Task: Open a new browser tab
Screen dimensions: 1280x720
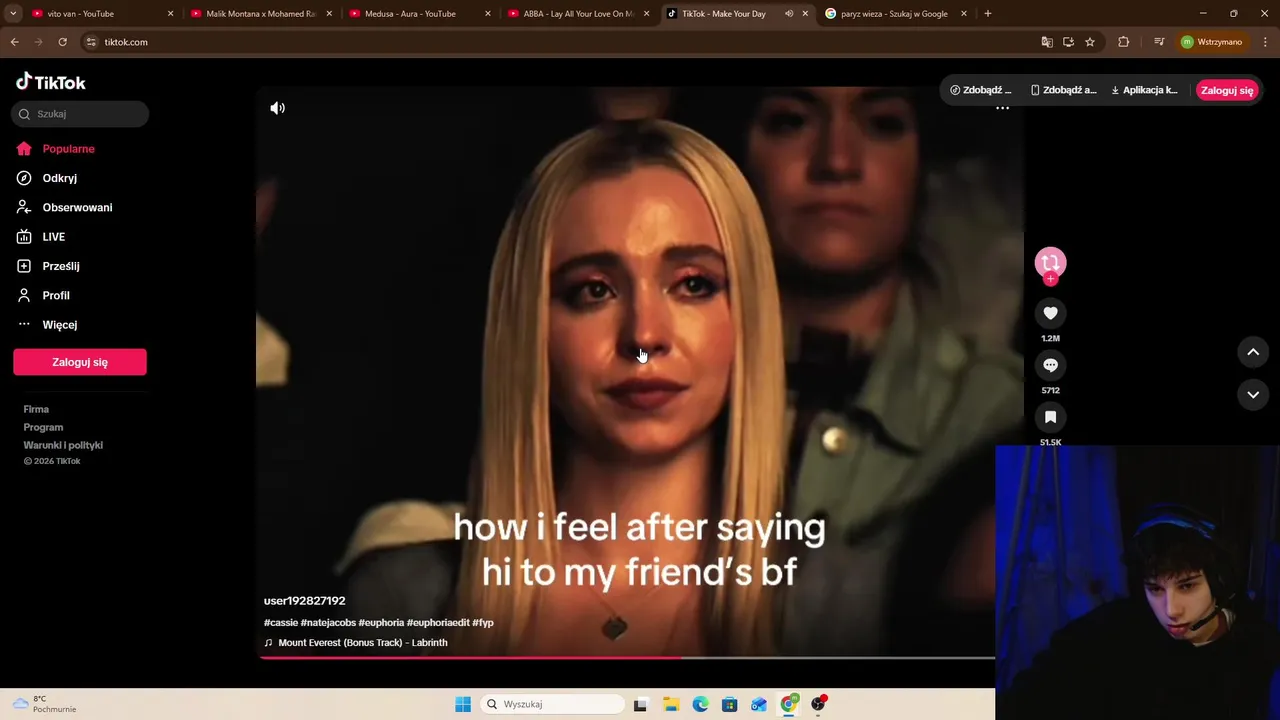Action: tap(988, 14)
